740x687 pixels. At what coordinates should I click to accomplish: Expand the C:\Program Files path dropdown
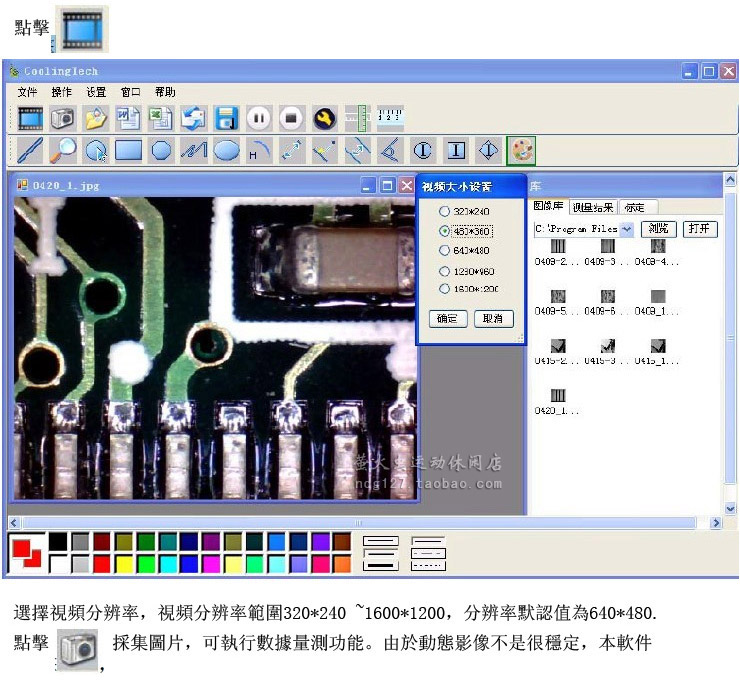tap(627, 229)
